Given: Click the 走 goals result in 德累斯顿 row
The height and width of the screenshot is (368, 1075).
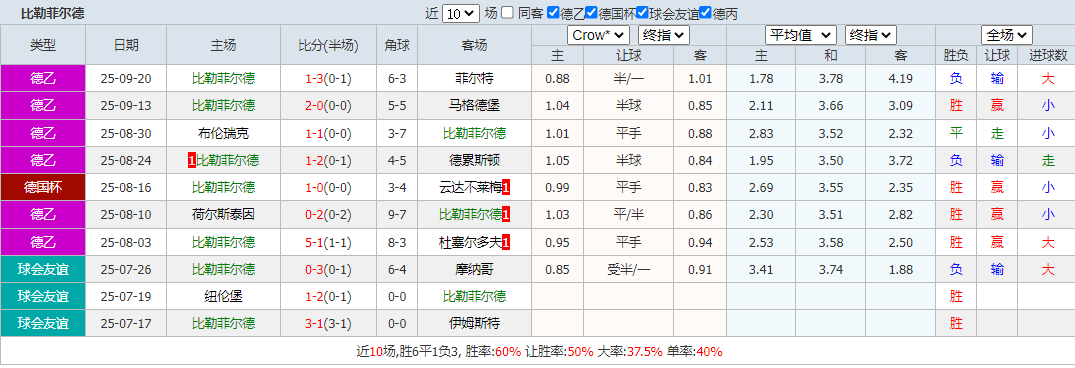Looking at the screenshot, I should pos(1047,160).
